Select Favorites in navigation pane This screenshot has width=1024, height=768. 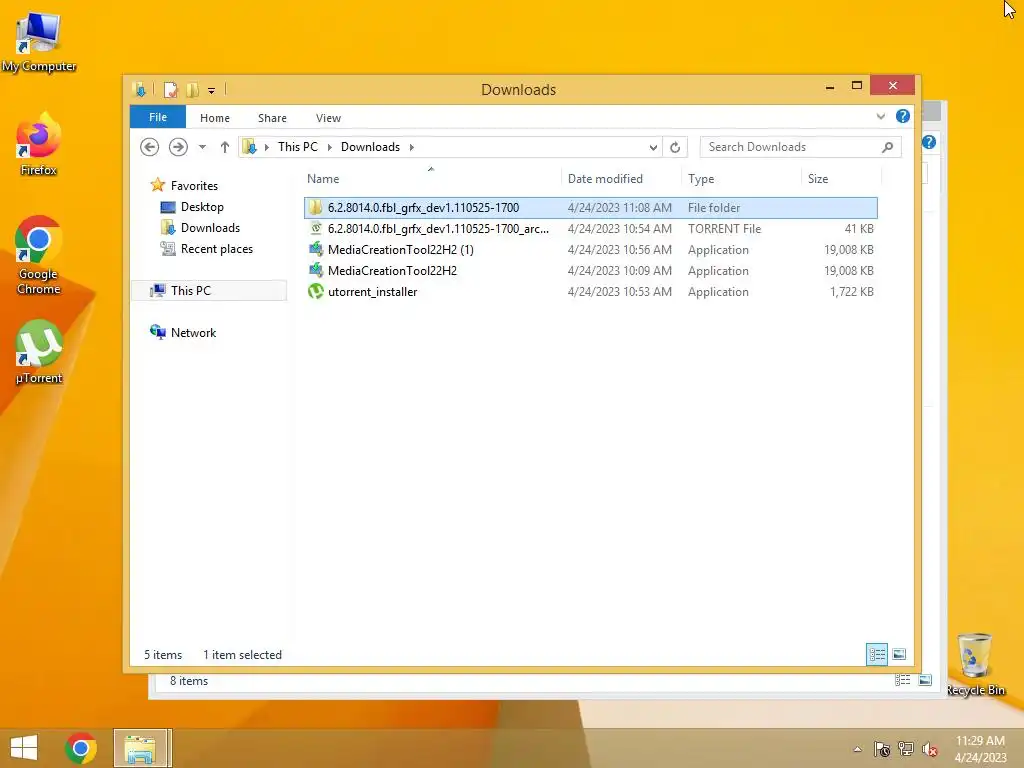194,185
